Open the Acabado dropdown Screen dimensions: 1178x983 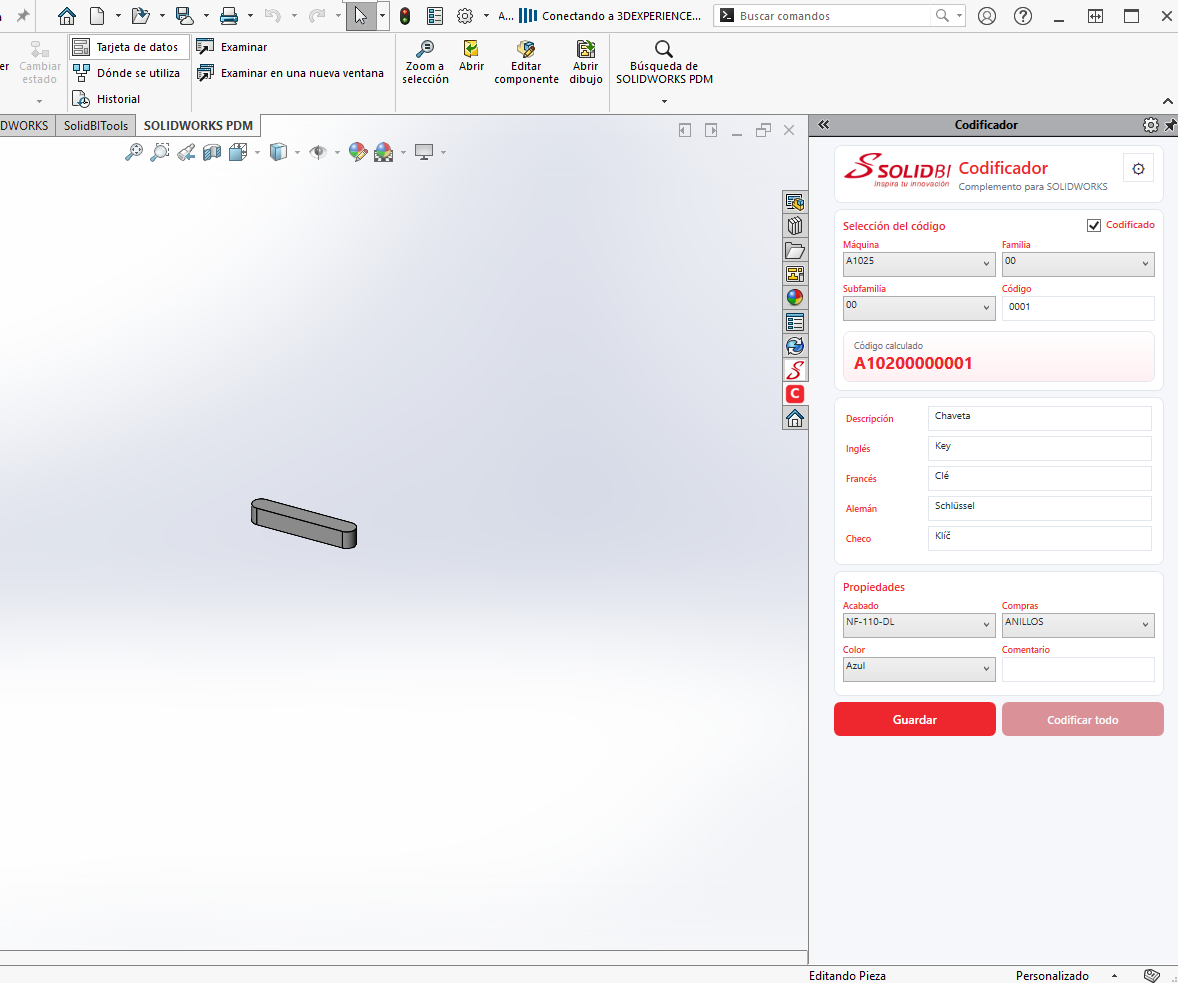click(x=919, y=625)
